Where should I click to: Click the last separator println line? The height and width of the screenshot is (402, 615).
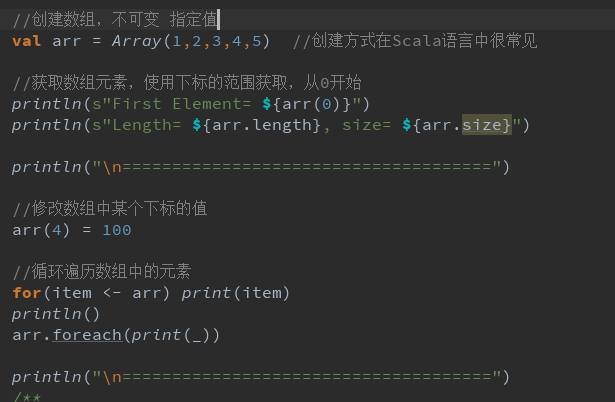pos(261,377)
